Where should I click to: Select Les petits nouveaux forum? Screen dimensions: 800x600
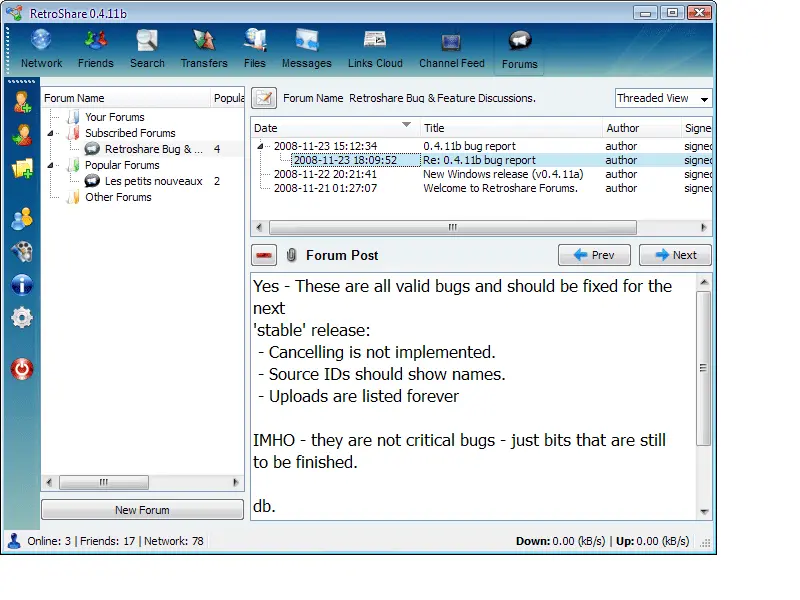pos(153,181)
